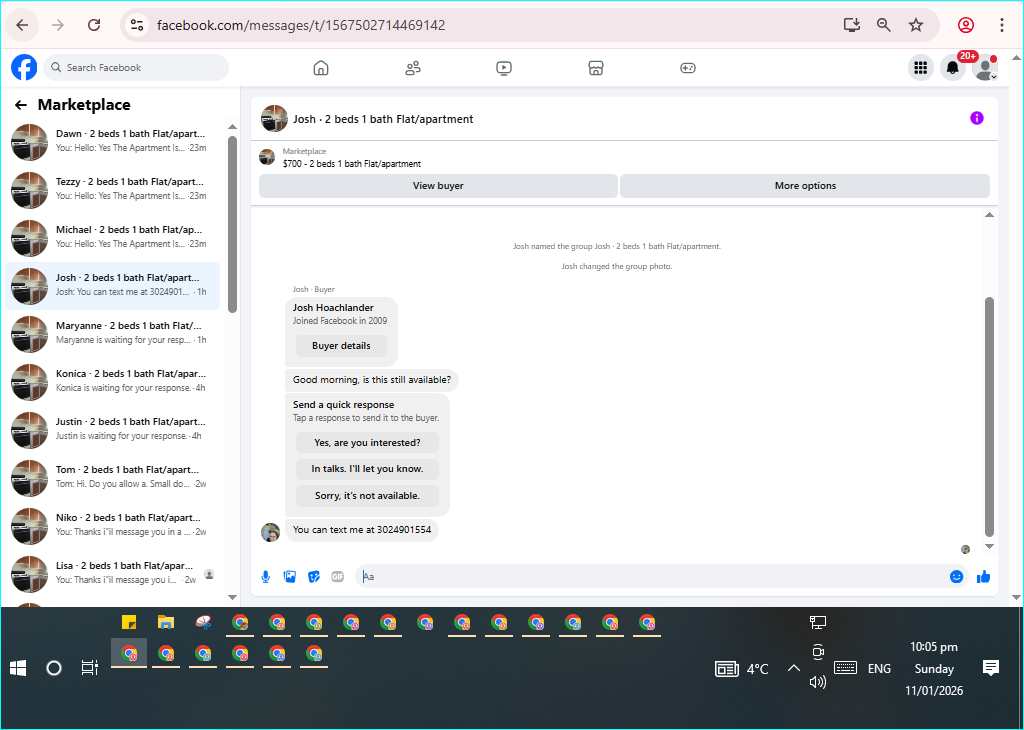Screen dimensions: 1024x730
Task: Click the browser zoom magnifier icon
Action: tap(884, 25)
